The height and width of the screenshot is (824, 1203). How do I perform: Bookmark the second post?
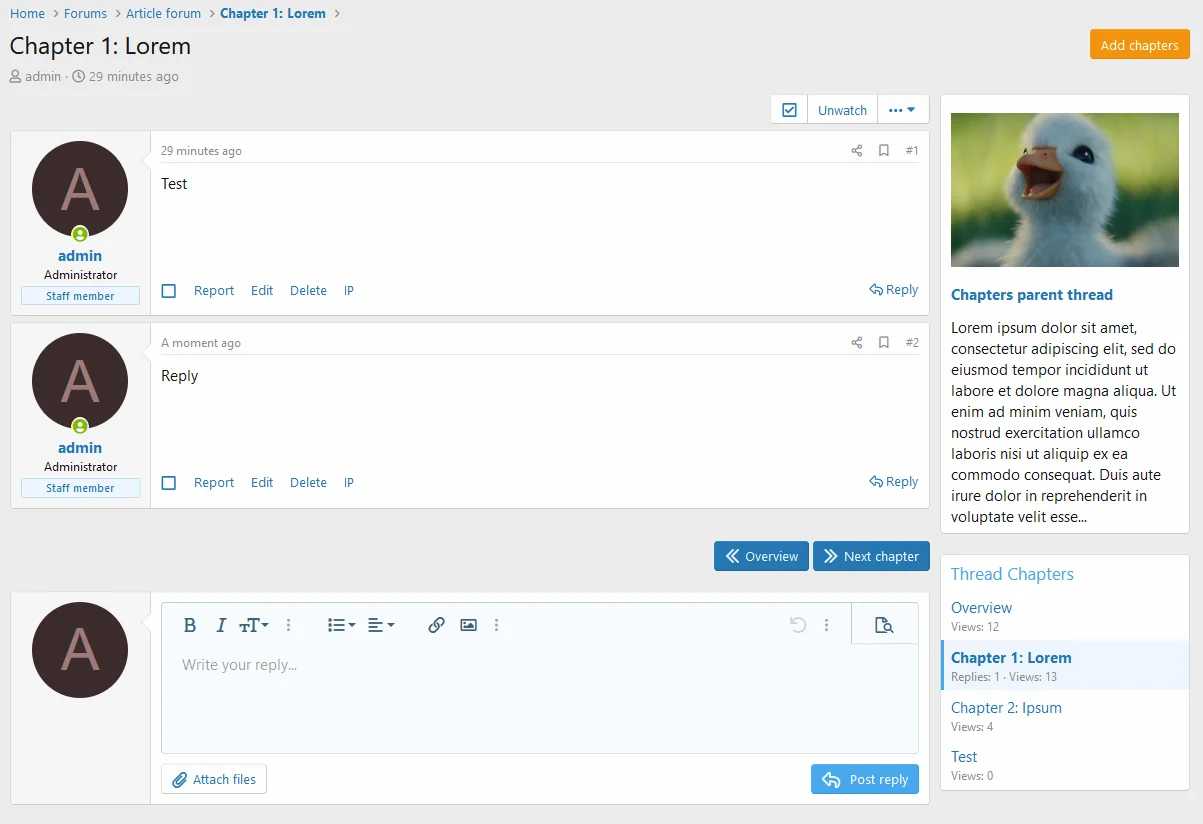pyautogui.click(x=883, y=342)
